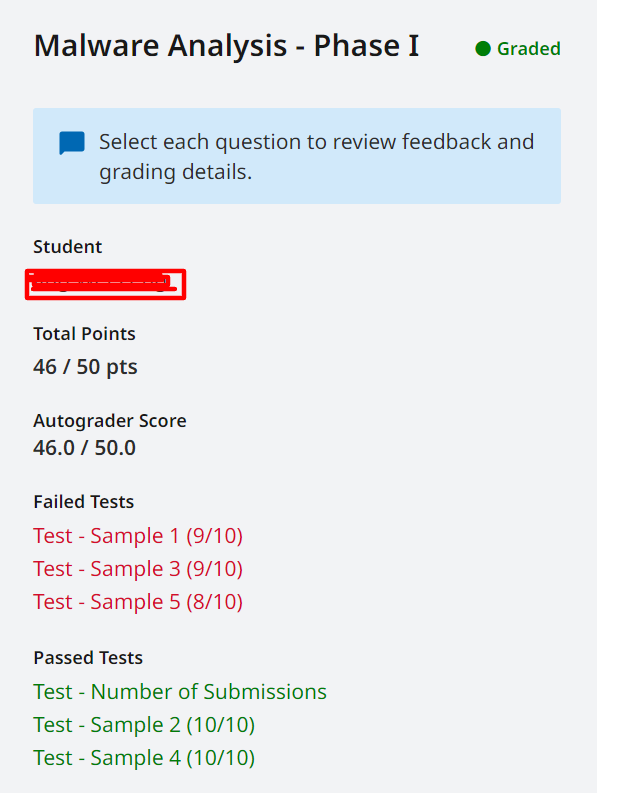Click the redacted student name
618x793 pixels.
[106, 284]
